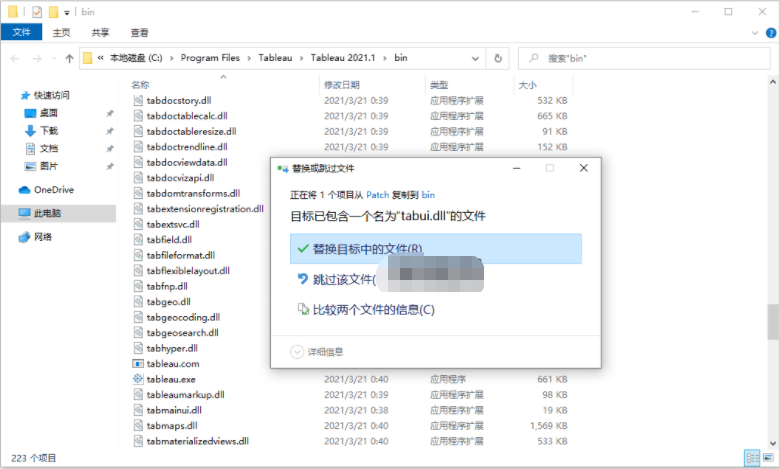Select 网络 in the navigation pane
779x469 pixels.
[42, 237]
